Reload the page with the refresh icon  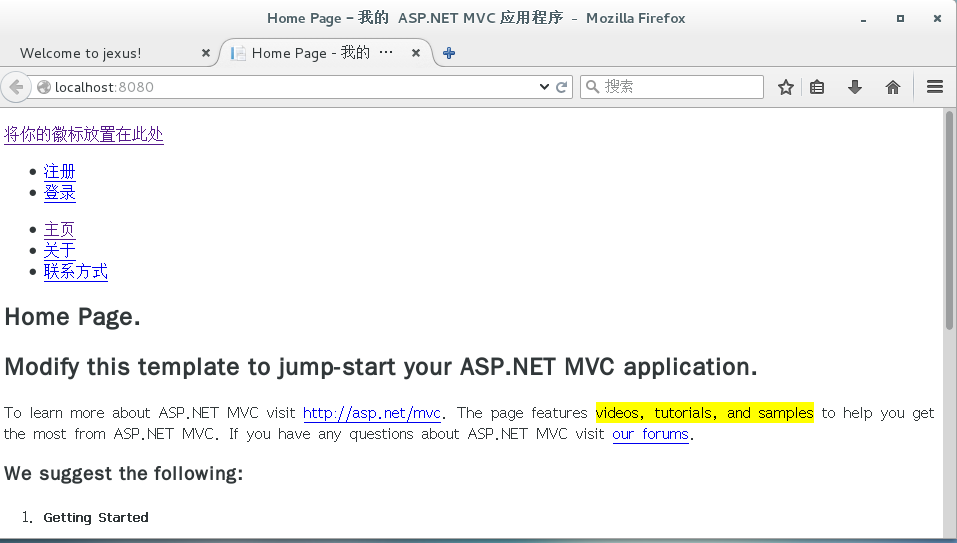[562, 87]
